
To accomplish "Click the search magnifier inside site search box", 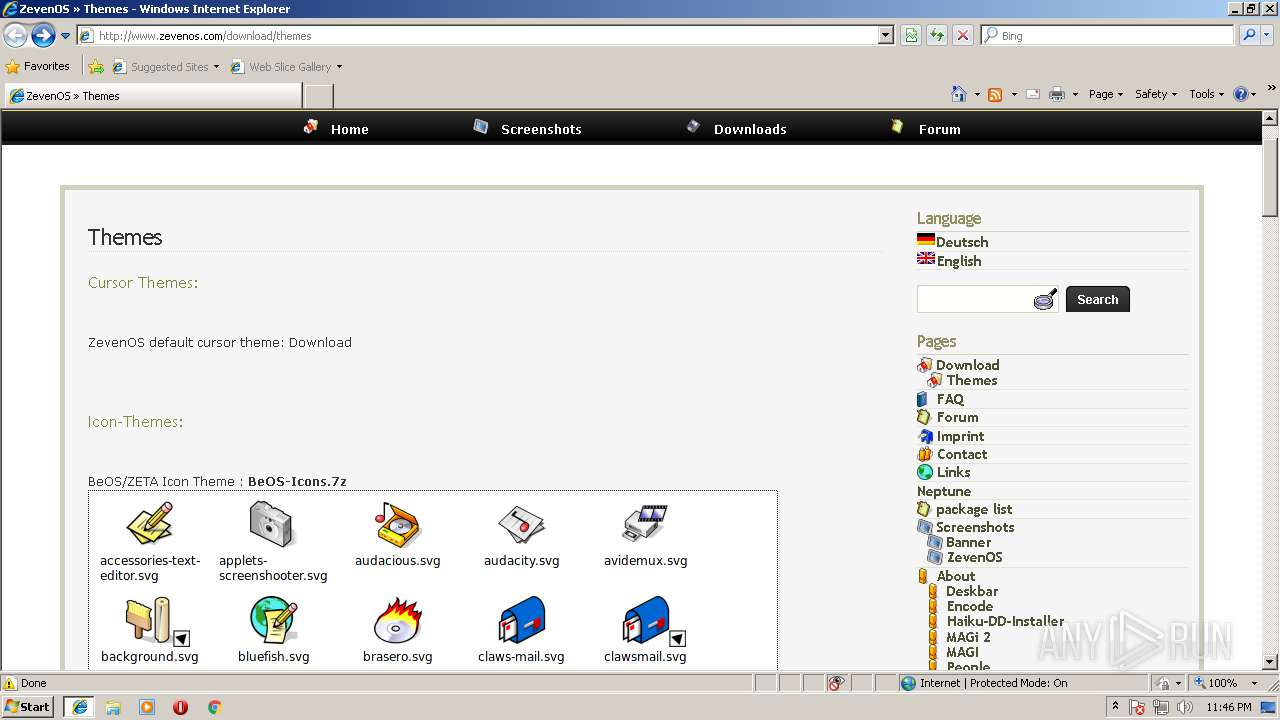I will click(1045, 299).
